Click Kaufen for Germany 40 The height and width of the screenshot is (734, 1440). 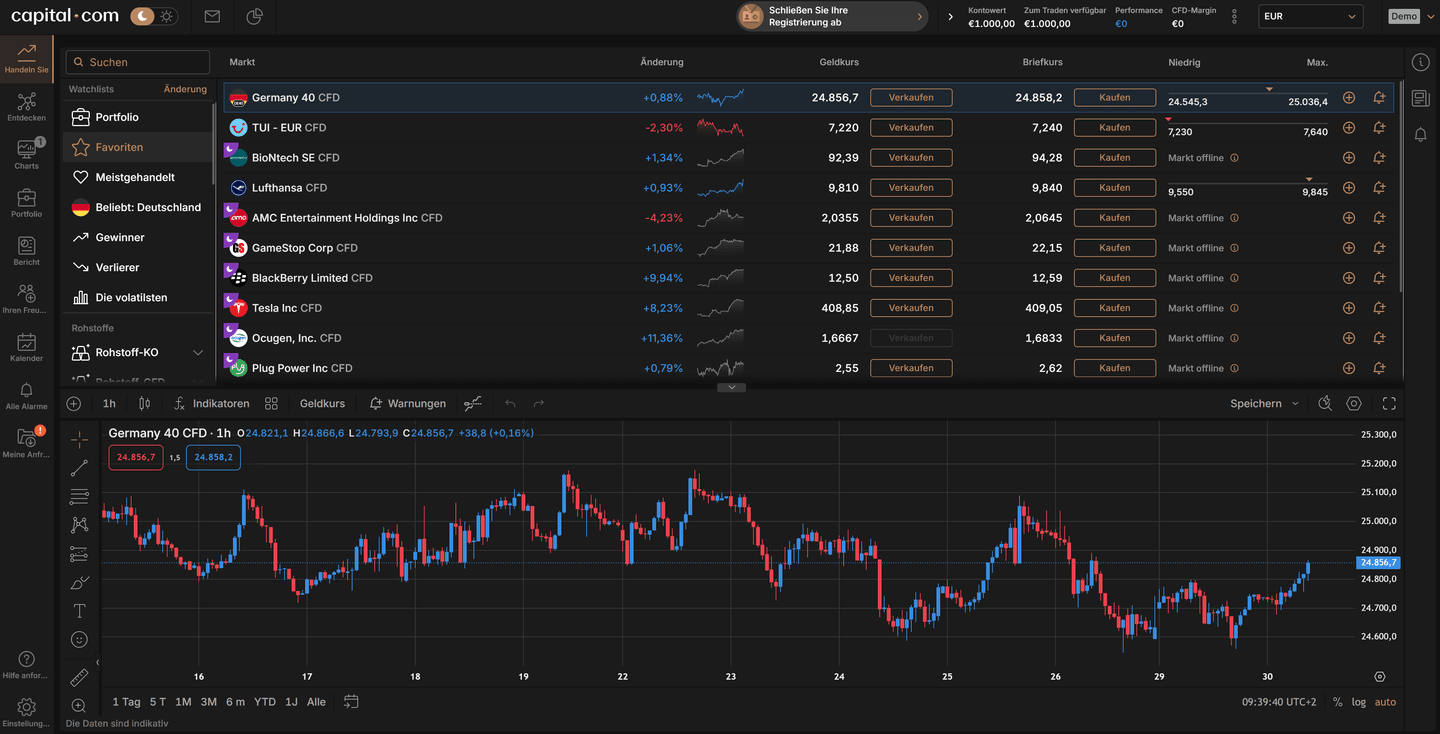point(1115,97)
